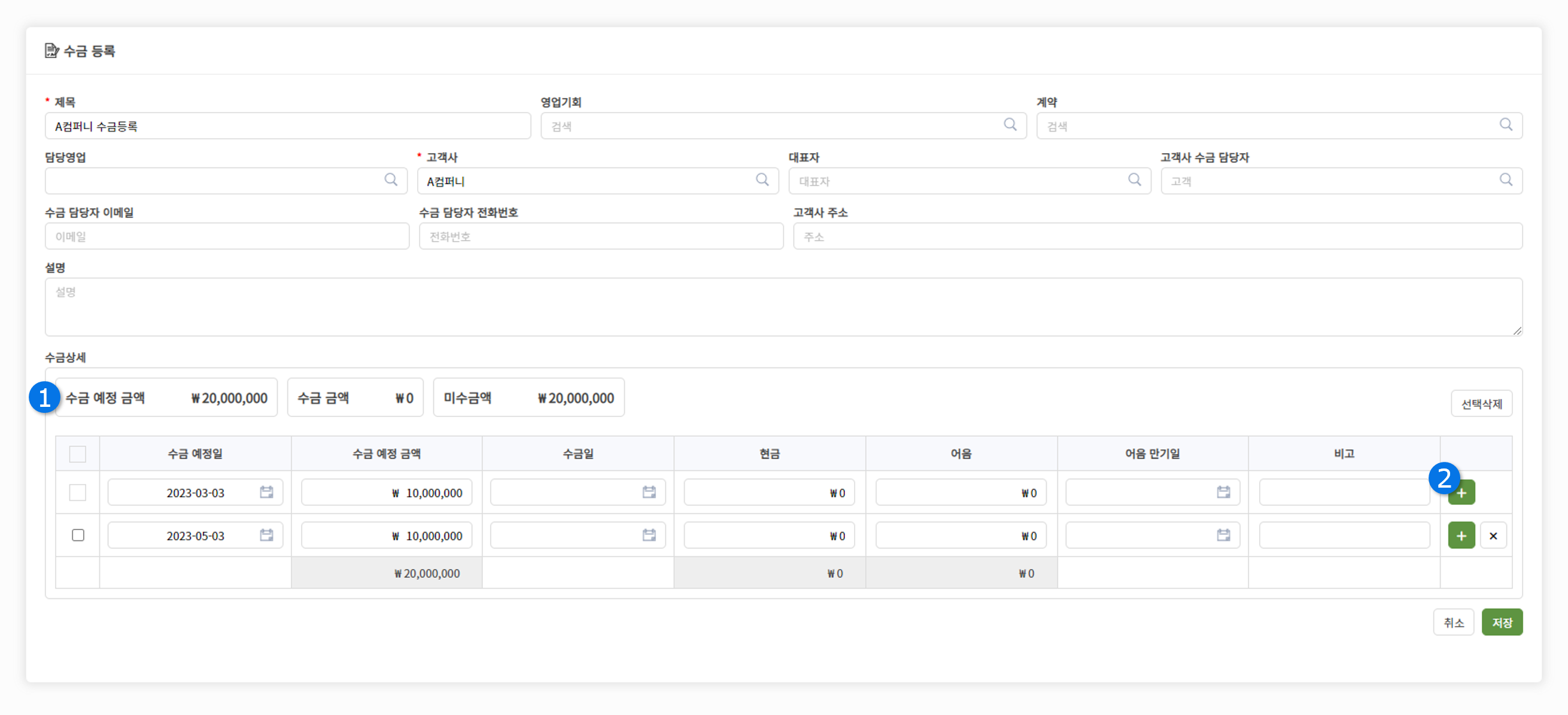Screen dimensions: 1568x715
Task: Click 비고 field in 2023-03-03 row
Action: 1344,492
